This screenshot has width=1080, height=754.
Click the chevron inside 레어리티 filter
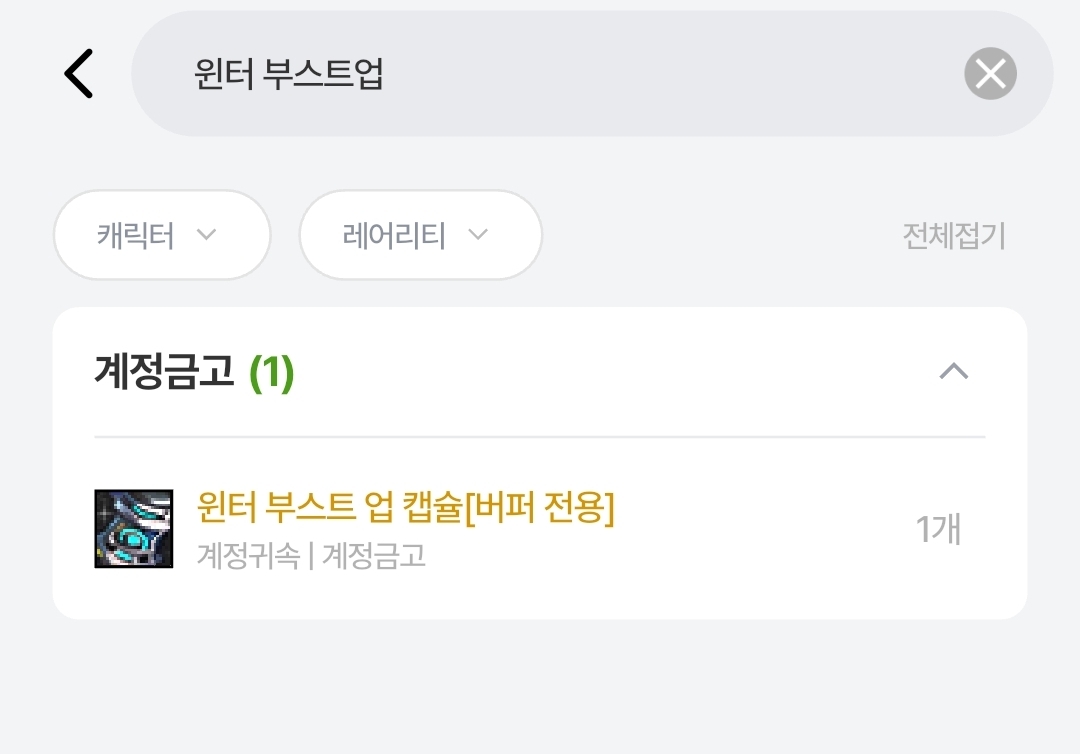pos(478,235)
